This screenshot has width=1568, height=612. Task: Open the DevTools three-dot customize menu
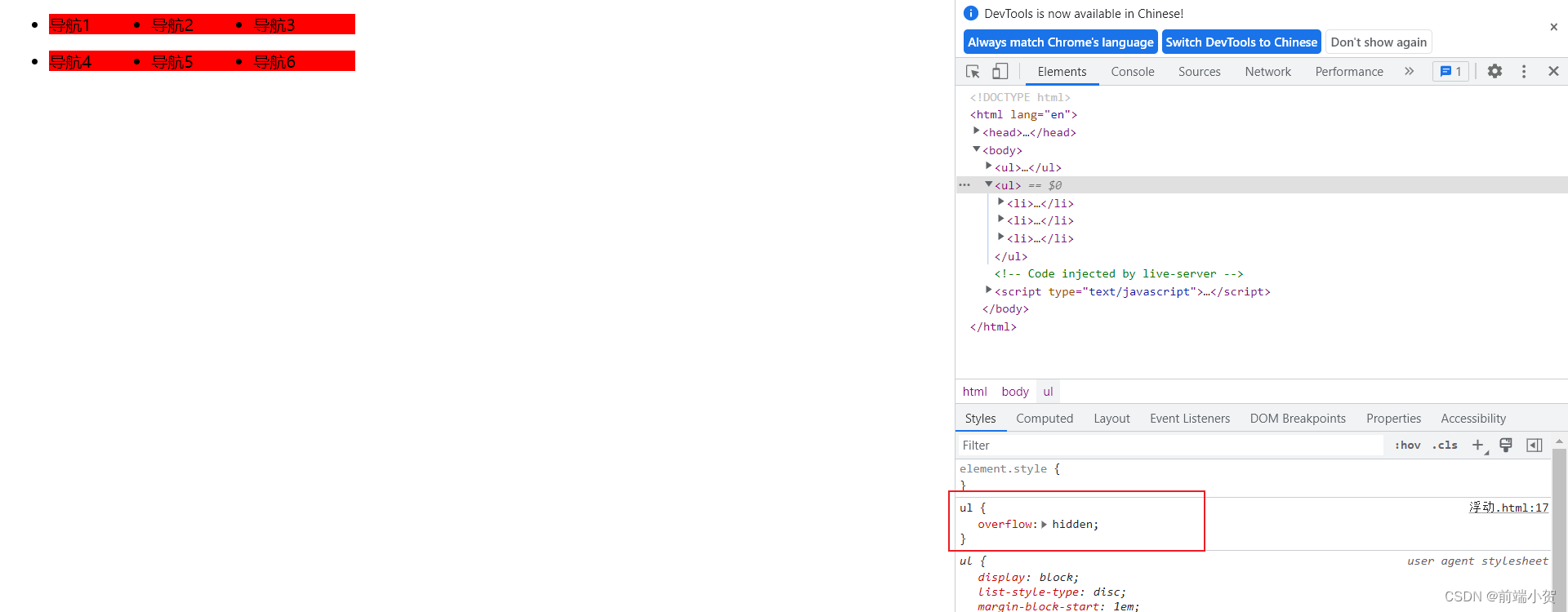[1524, 72]
